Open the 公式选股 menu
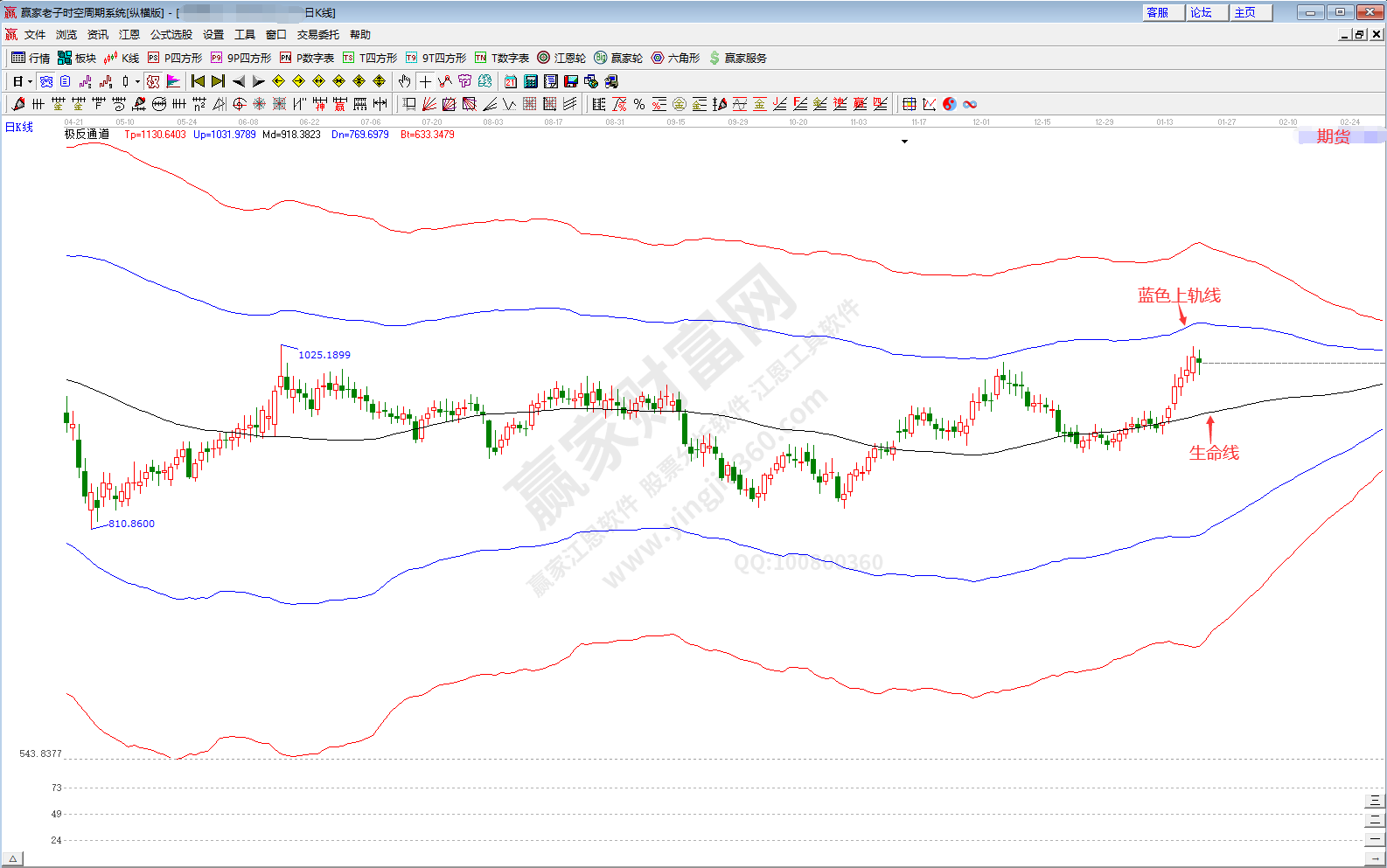This screenshot has height=868, width=1387. coord(171,35)
